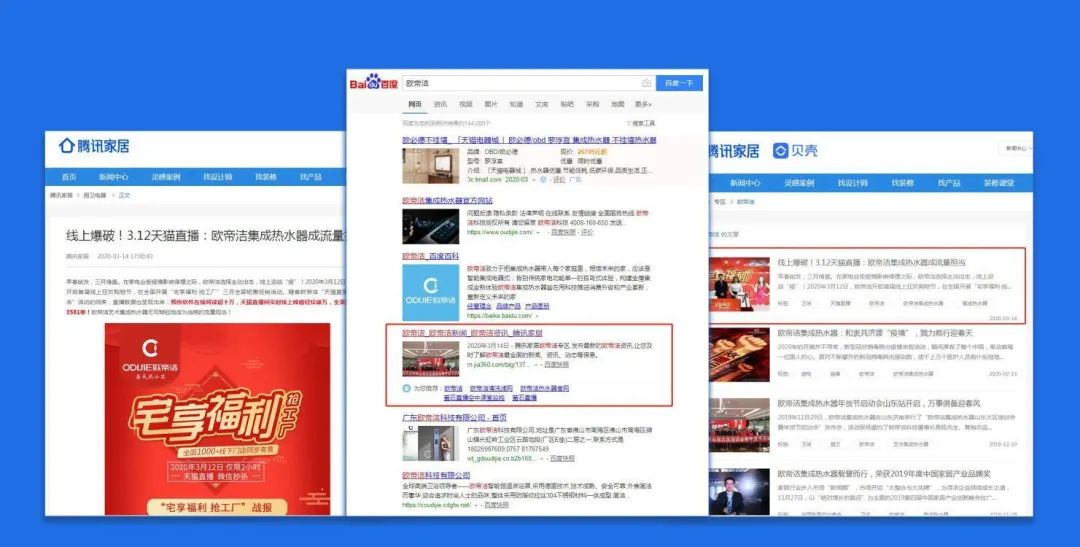This screenshot has height=547, width=1080.
Task: Click the conference thumbnail in highlighted Baidu result
Action: coord(430,359)
